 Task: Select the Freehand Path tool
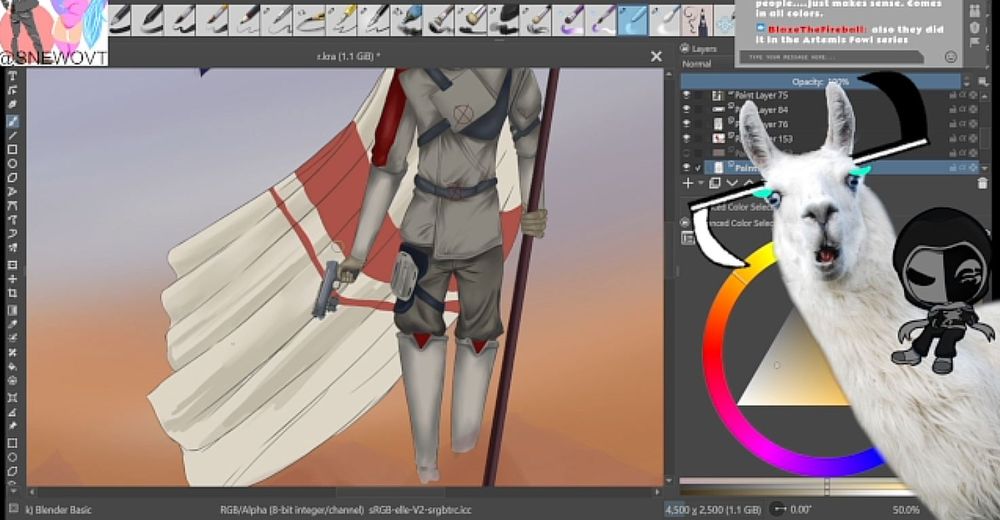pyautogui.click(x=12, y=219)
